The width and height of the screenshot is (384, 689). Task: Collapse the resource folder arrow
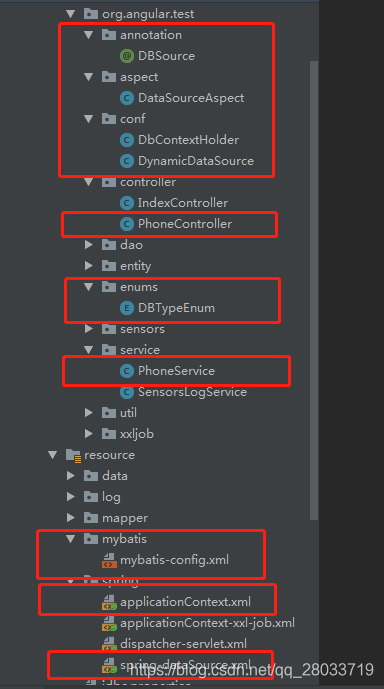(53, 455)
